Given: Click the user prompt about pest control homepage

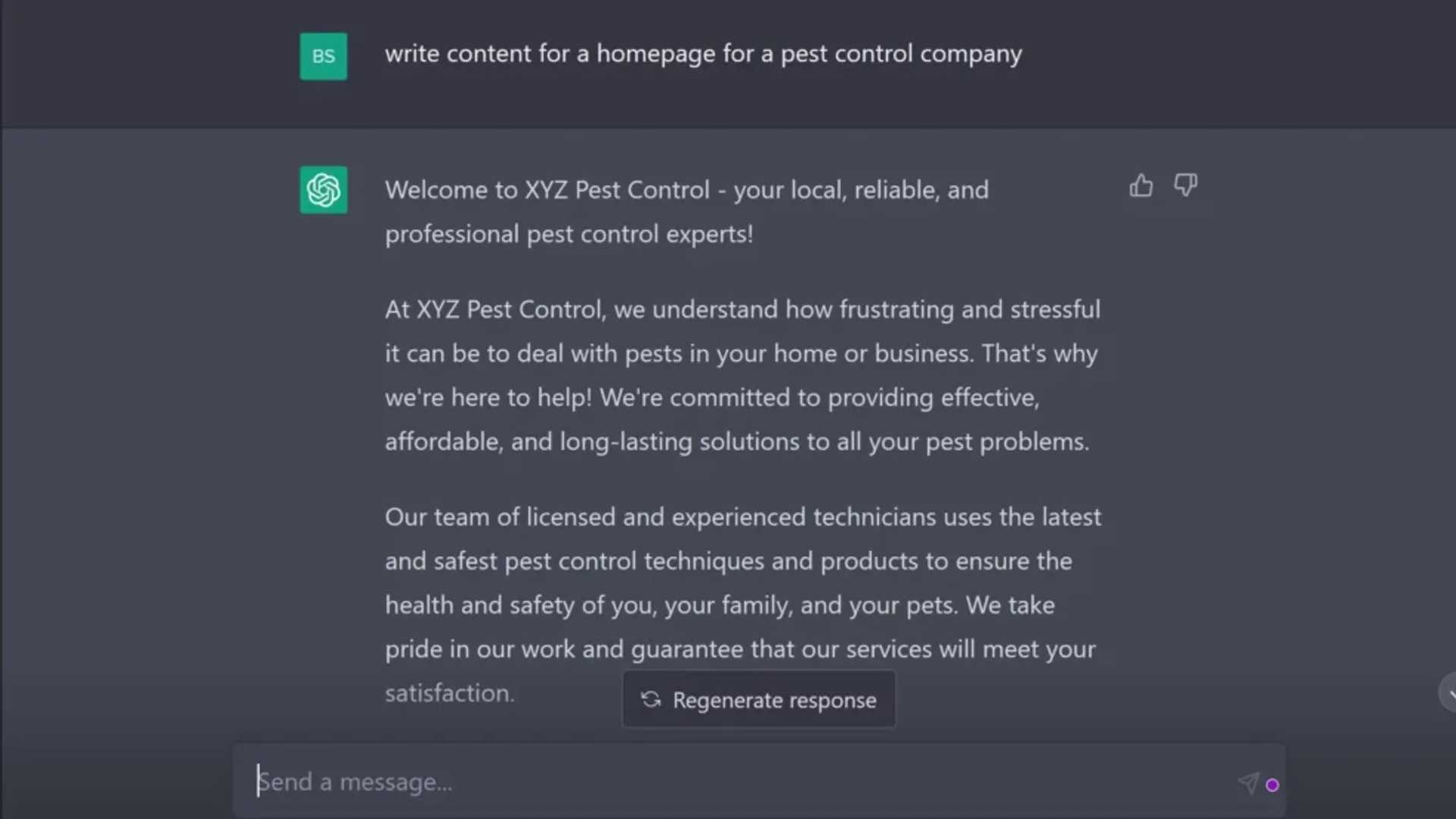Looking at the screenshot, I should coord(703,54).
